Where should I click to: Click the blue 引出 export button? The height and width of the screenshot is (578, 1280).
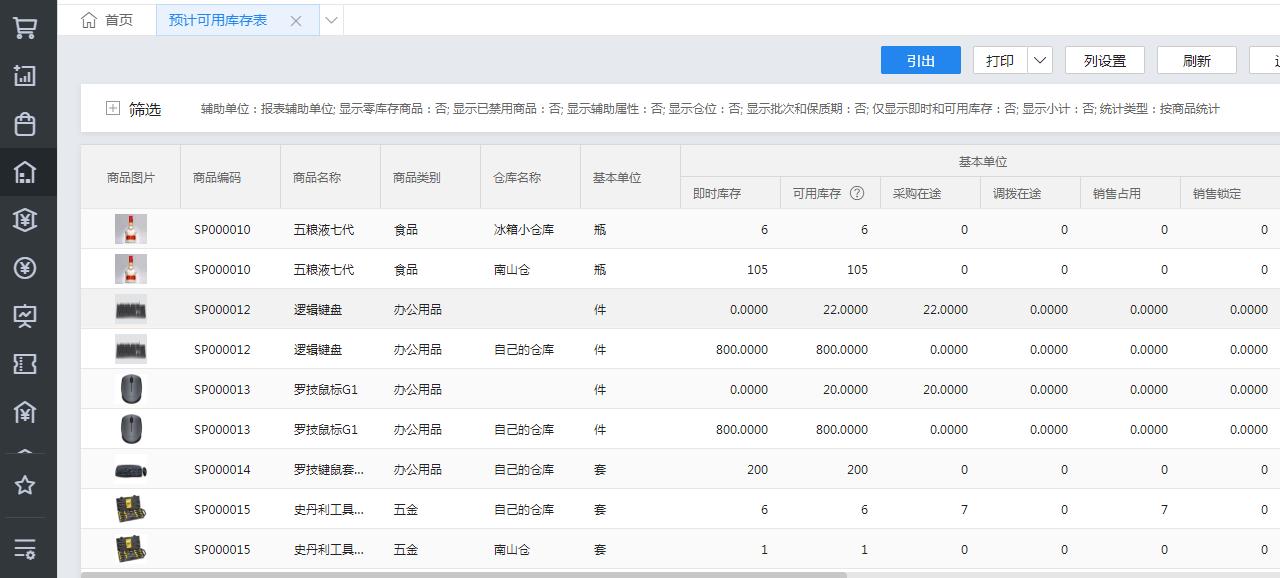920,60
